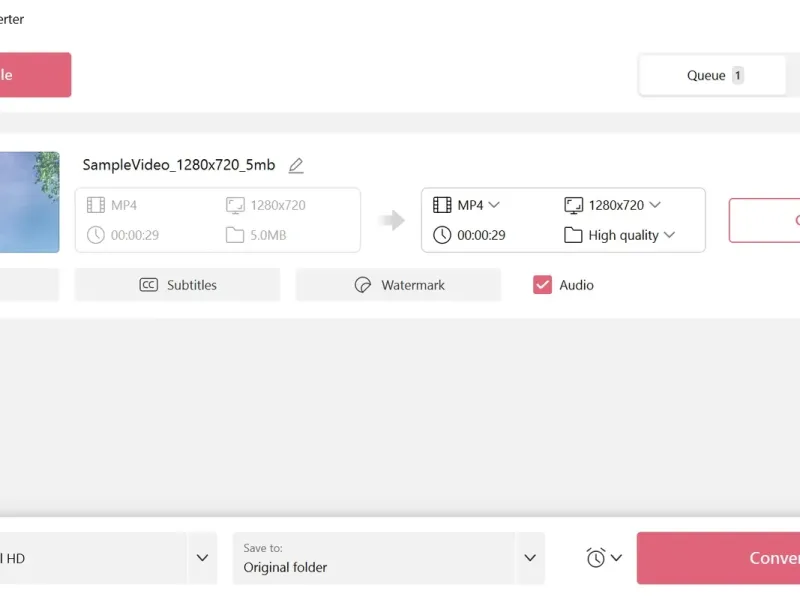Click the SampleVideo_1280x720_5mb filename
The image size is (800, 600).
[x=179, y=165]
